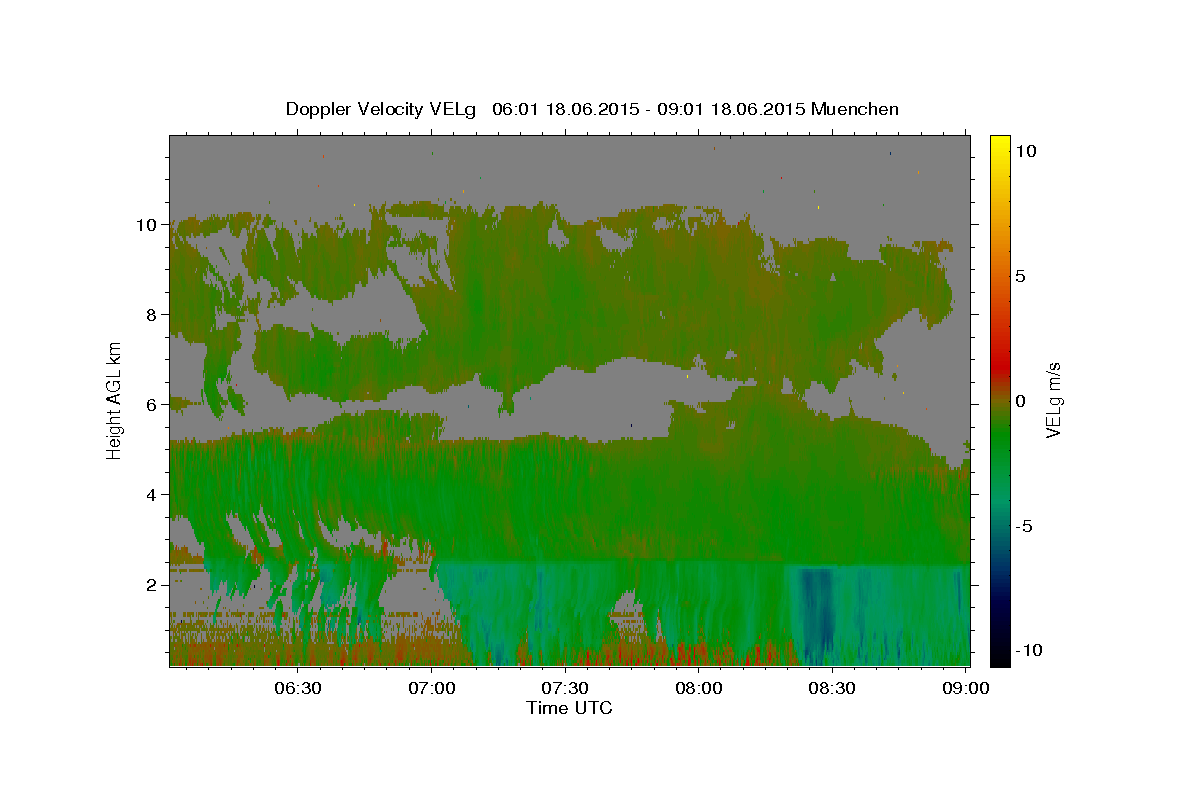Click the height axis label 6

coord(151,405)
